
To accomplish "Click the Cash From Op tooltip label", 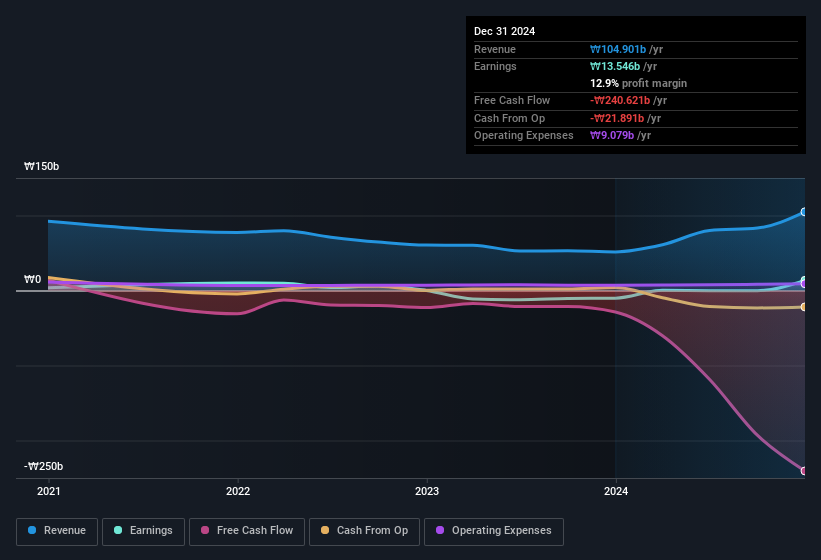I will (509, 118).
